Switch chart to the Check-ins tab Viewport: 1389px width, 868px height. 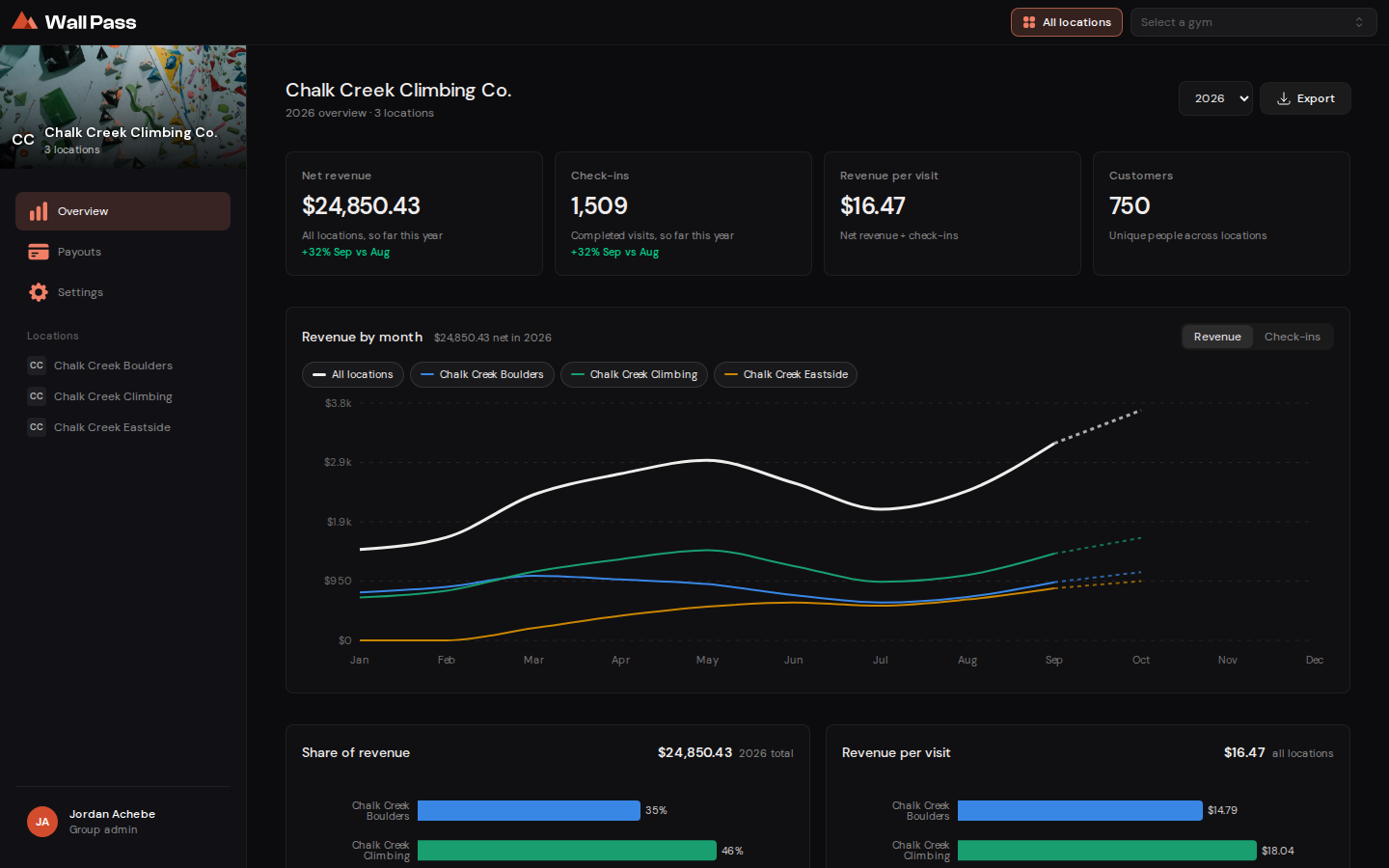click(x=1293, y=337)
